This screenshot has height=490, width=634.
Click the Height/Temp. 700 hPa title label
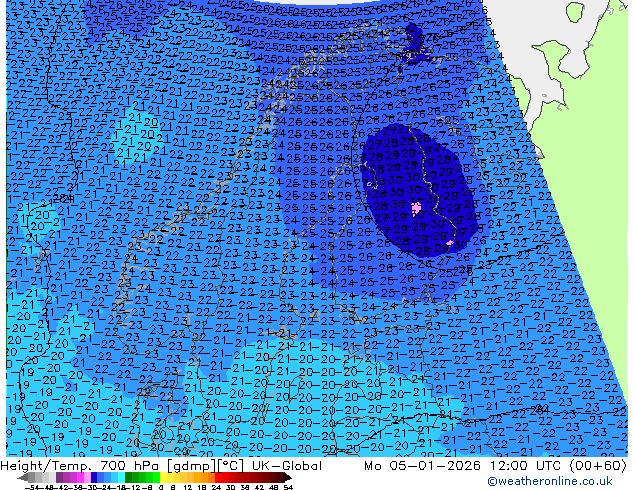click(74, 466)
